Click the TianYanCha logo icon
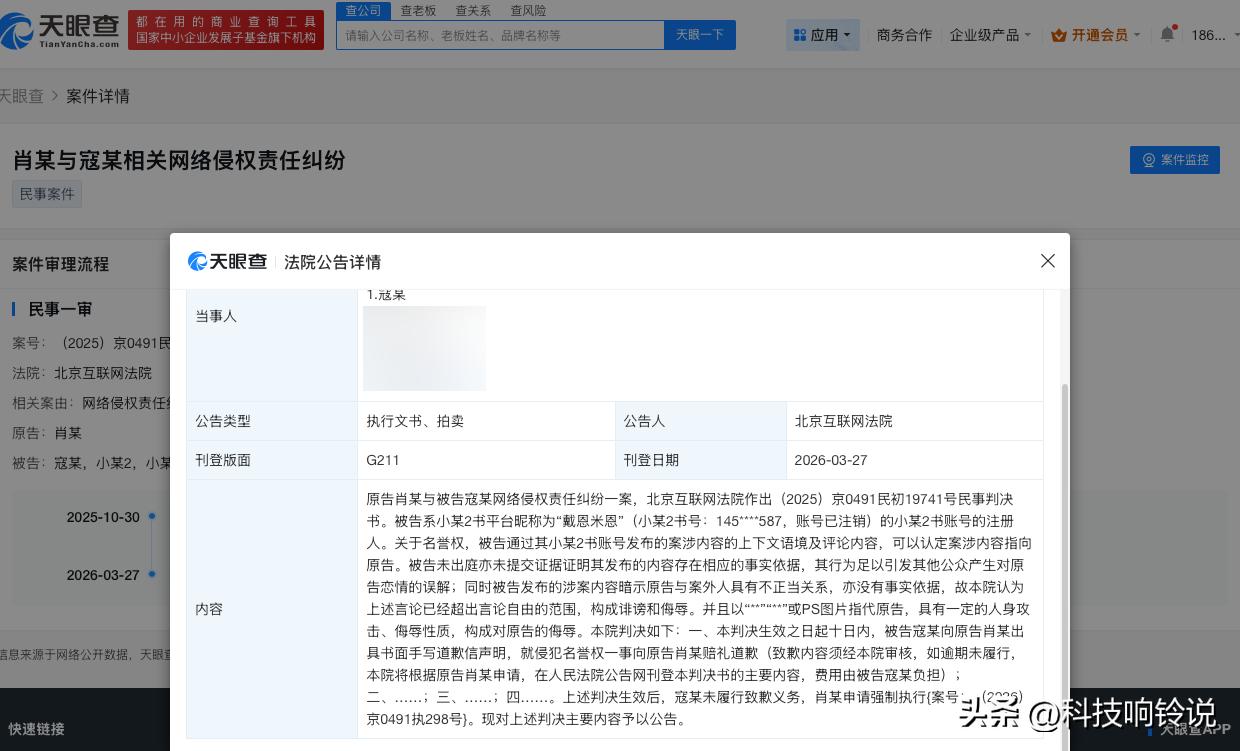The width and height of the screenshot is (1240, 751). (x=15, y=31)
